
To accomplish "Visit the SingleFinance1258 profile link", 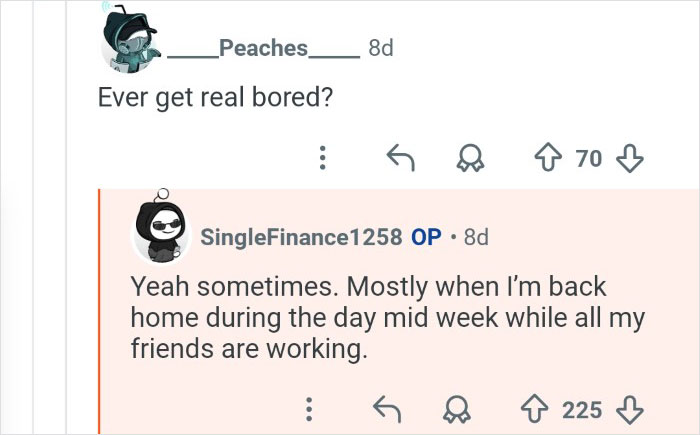I will [x=301, y=237].
